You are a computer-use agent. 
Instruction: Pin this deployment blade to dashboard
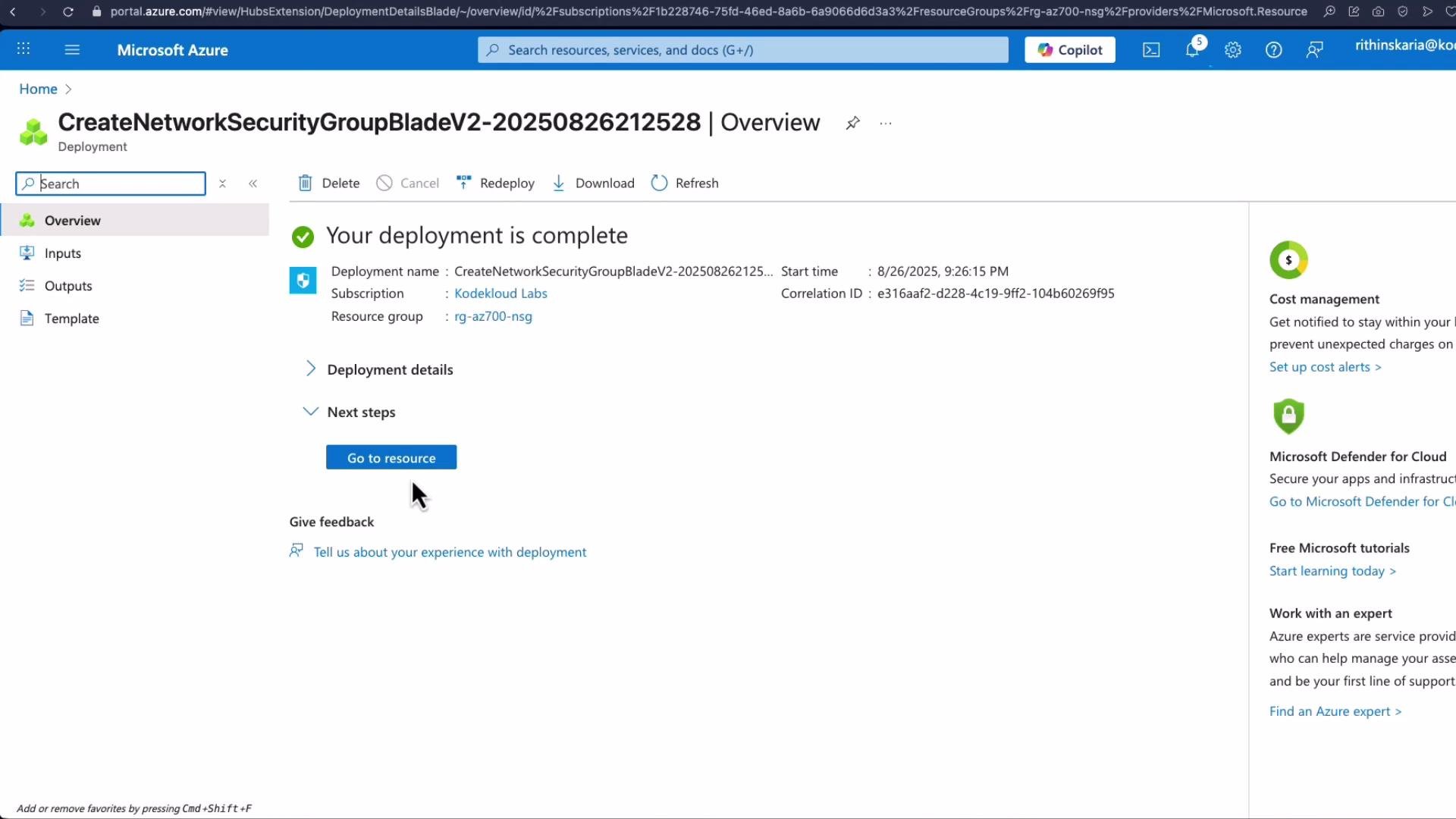pos(852,123)
